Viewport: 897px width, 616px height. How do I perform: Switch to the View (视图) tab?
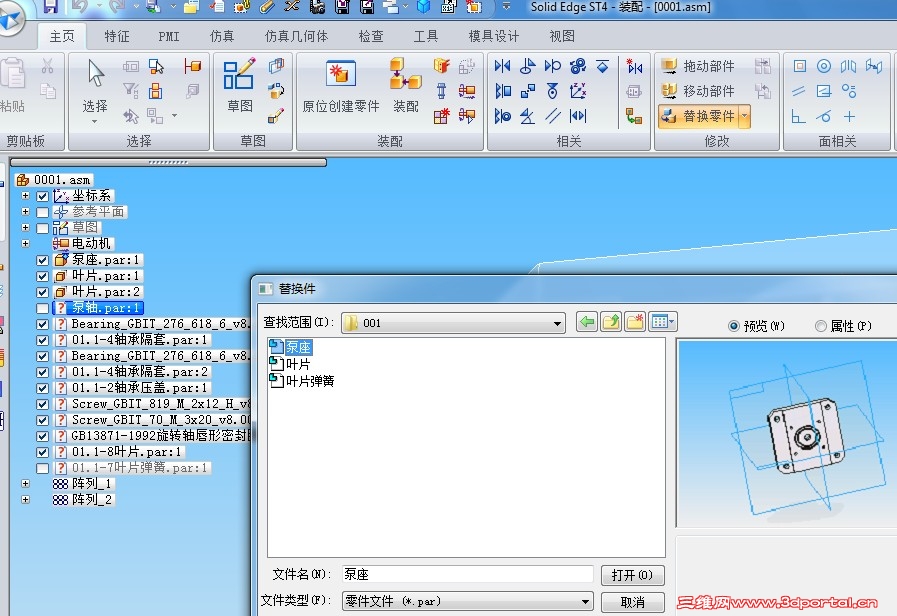562,36
